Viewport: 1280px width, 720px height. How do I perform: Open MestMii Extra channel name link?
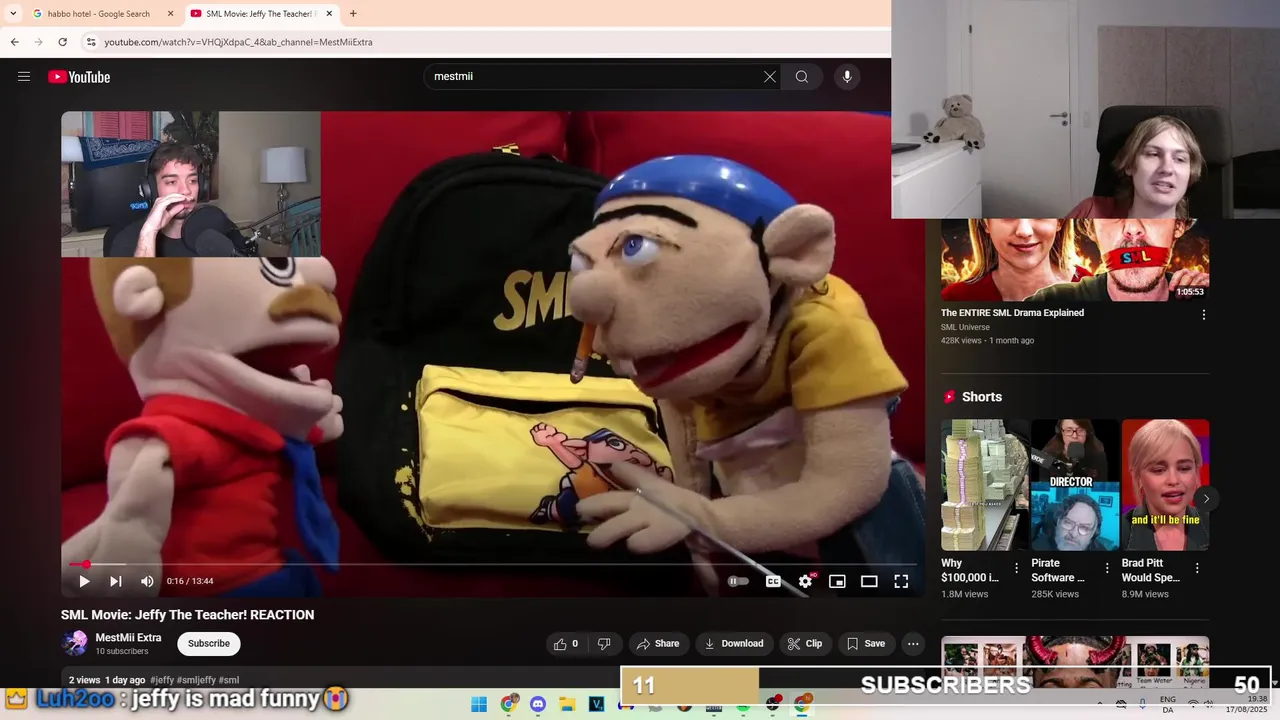pos(128,638)
